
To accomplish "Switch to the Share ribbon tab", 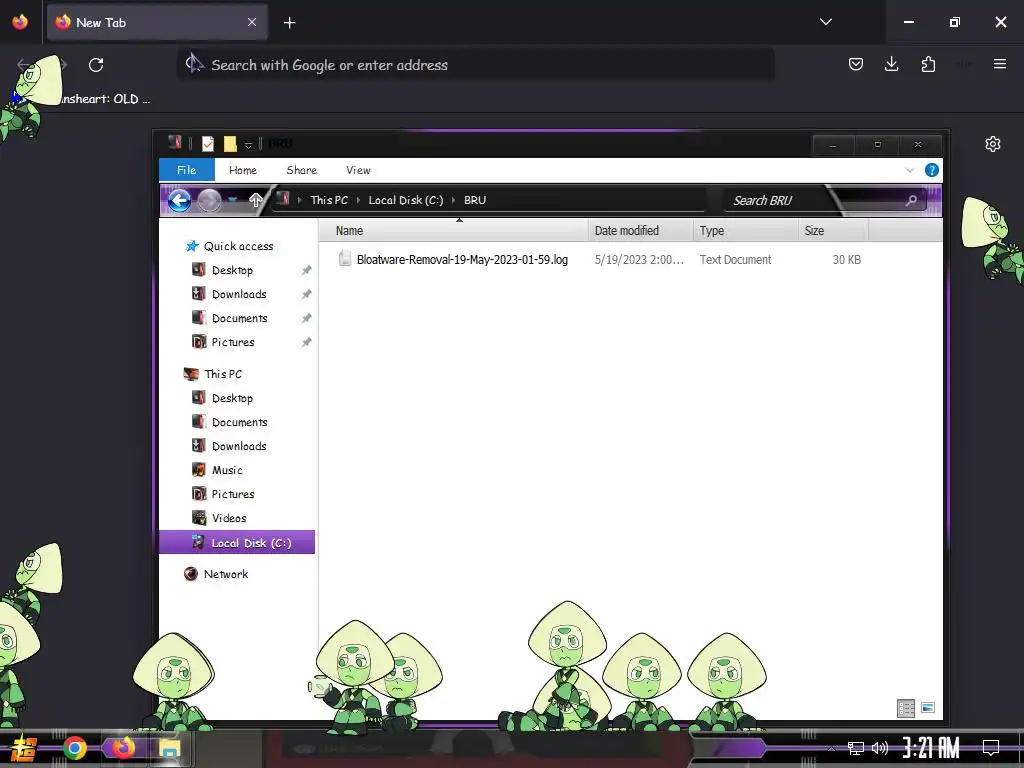I will click(x=302, y=170).
